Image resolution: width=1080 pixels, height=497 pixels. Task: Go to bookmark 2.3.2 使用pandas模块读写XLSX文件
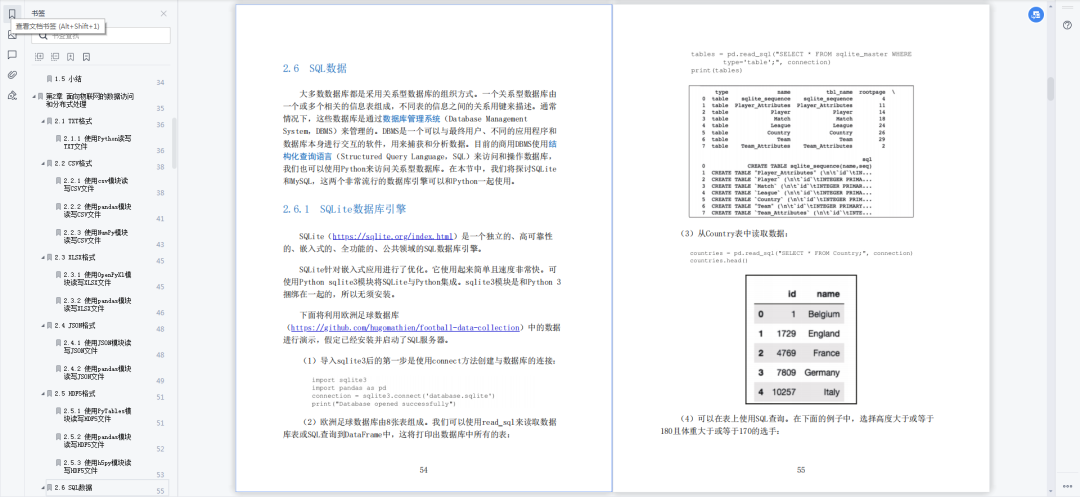[x=98, y=304]
